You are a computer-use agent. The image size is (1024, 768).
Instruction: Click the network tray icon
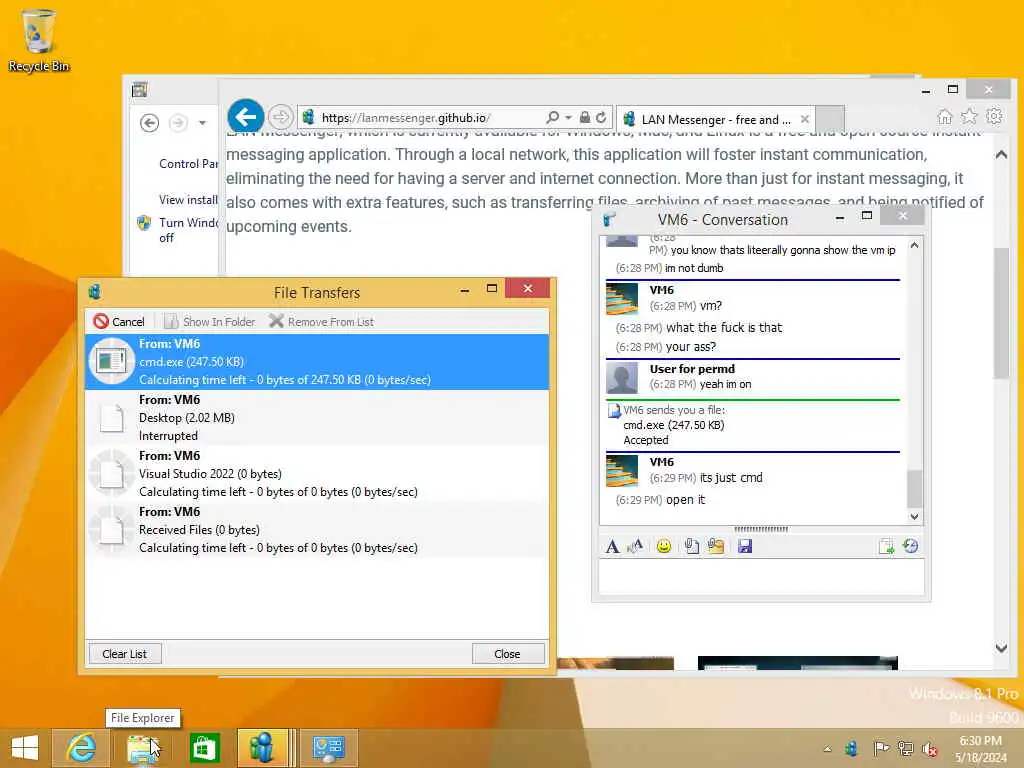[905, 748]
